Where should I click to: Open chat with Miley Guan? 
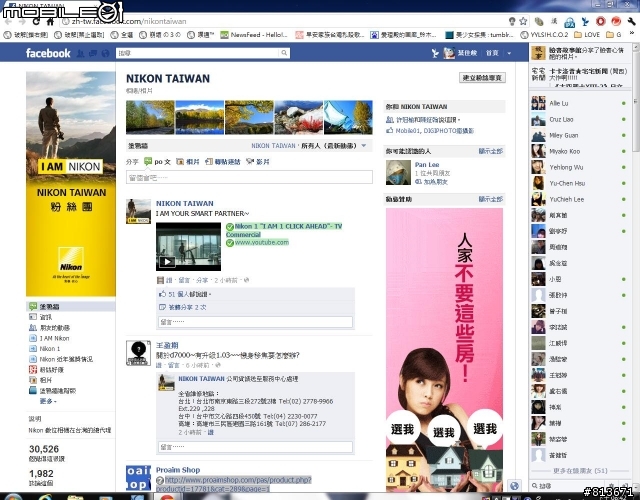tap(579, 135)
